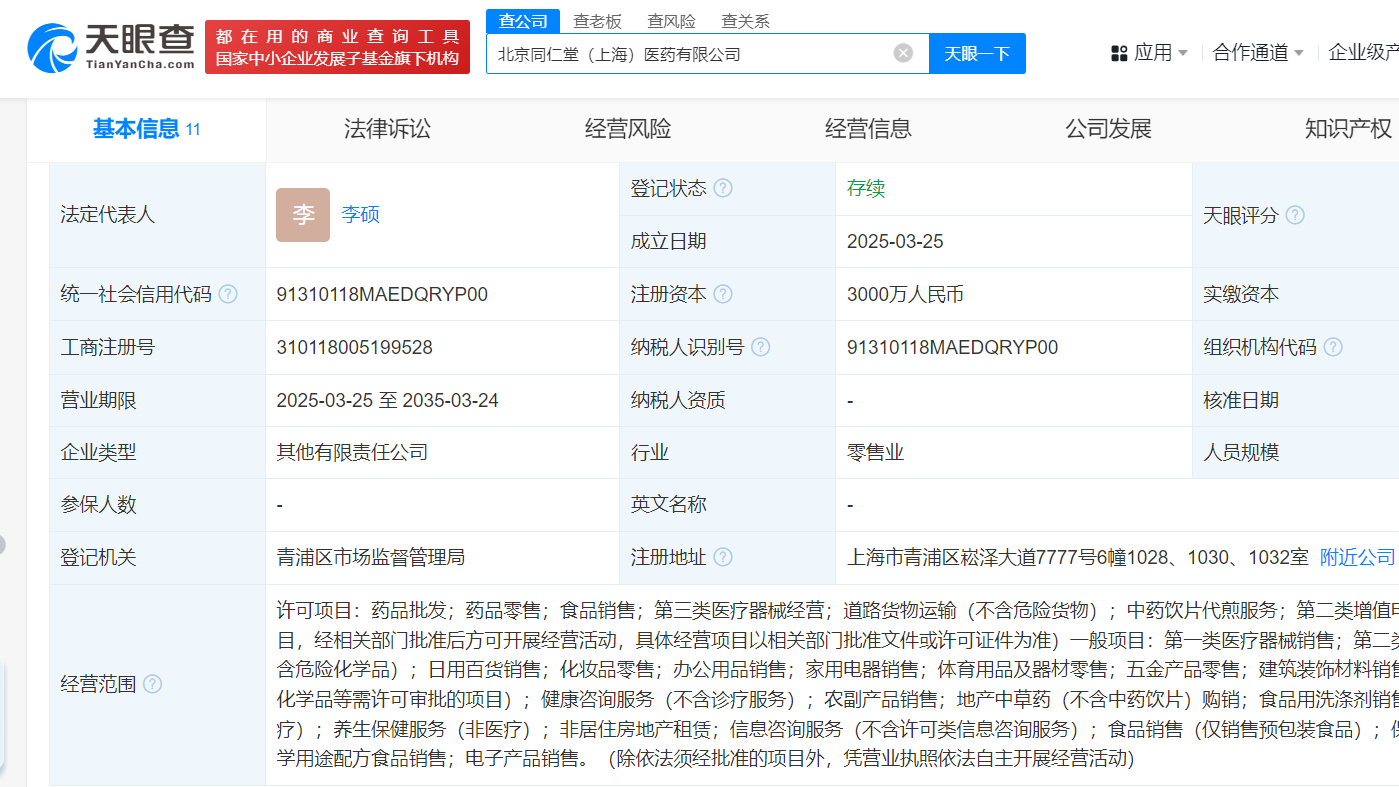Viewport: 1399px width, 787px height.
Task: Click the 参保人数 label
Action: (99, 504)
